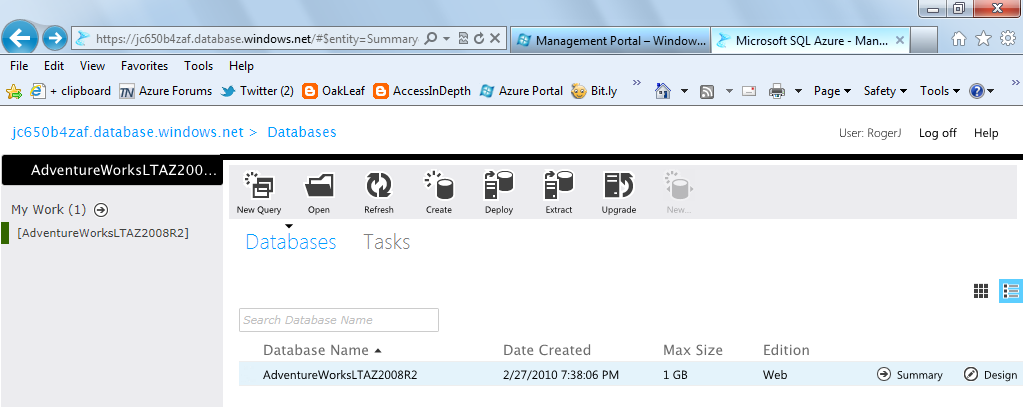
Task: Expand the My Work arrow
Action: (x=100, y=210)
